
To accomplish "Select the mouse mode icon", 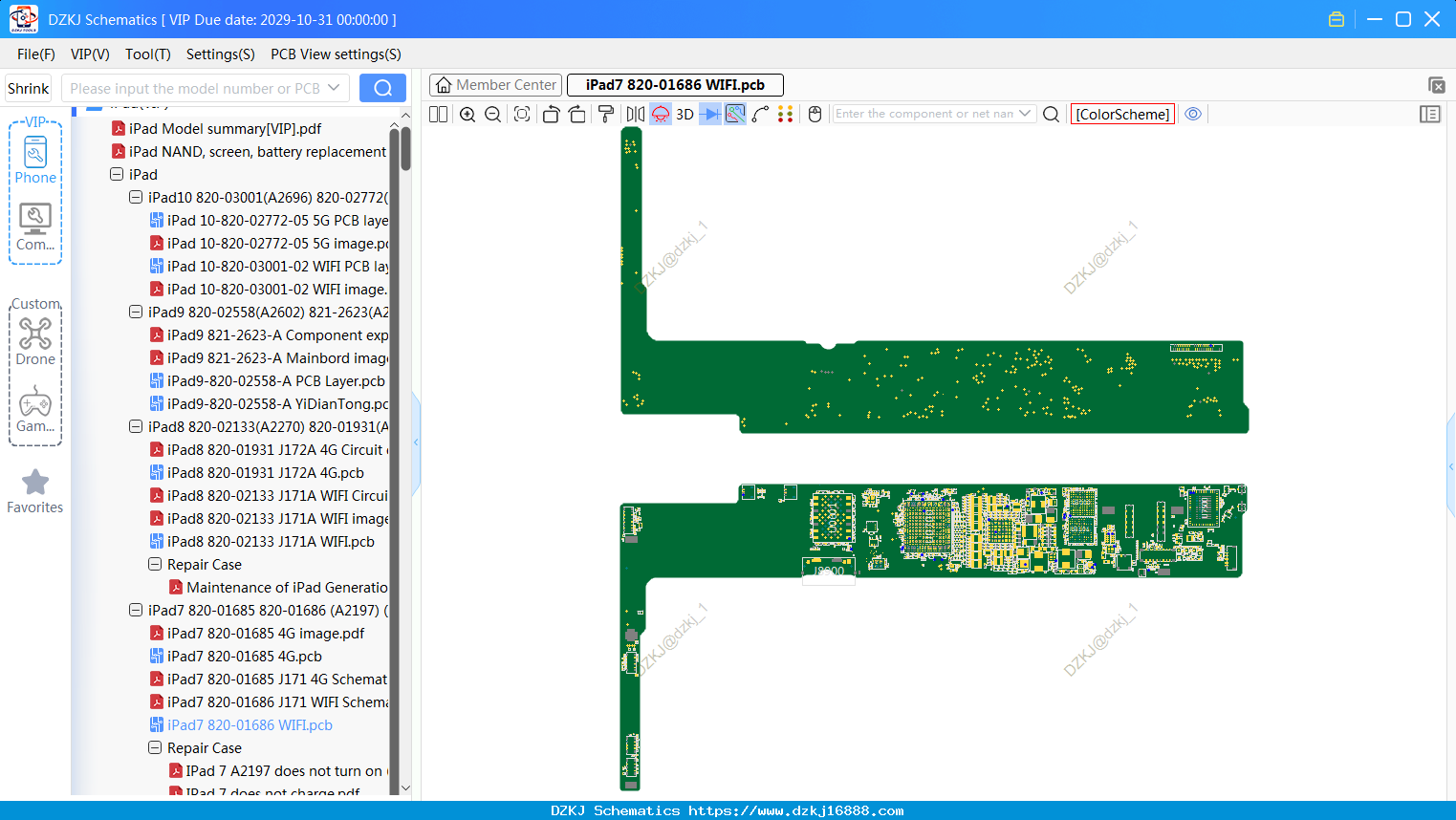I will [815, 114].
